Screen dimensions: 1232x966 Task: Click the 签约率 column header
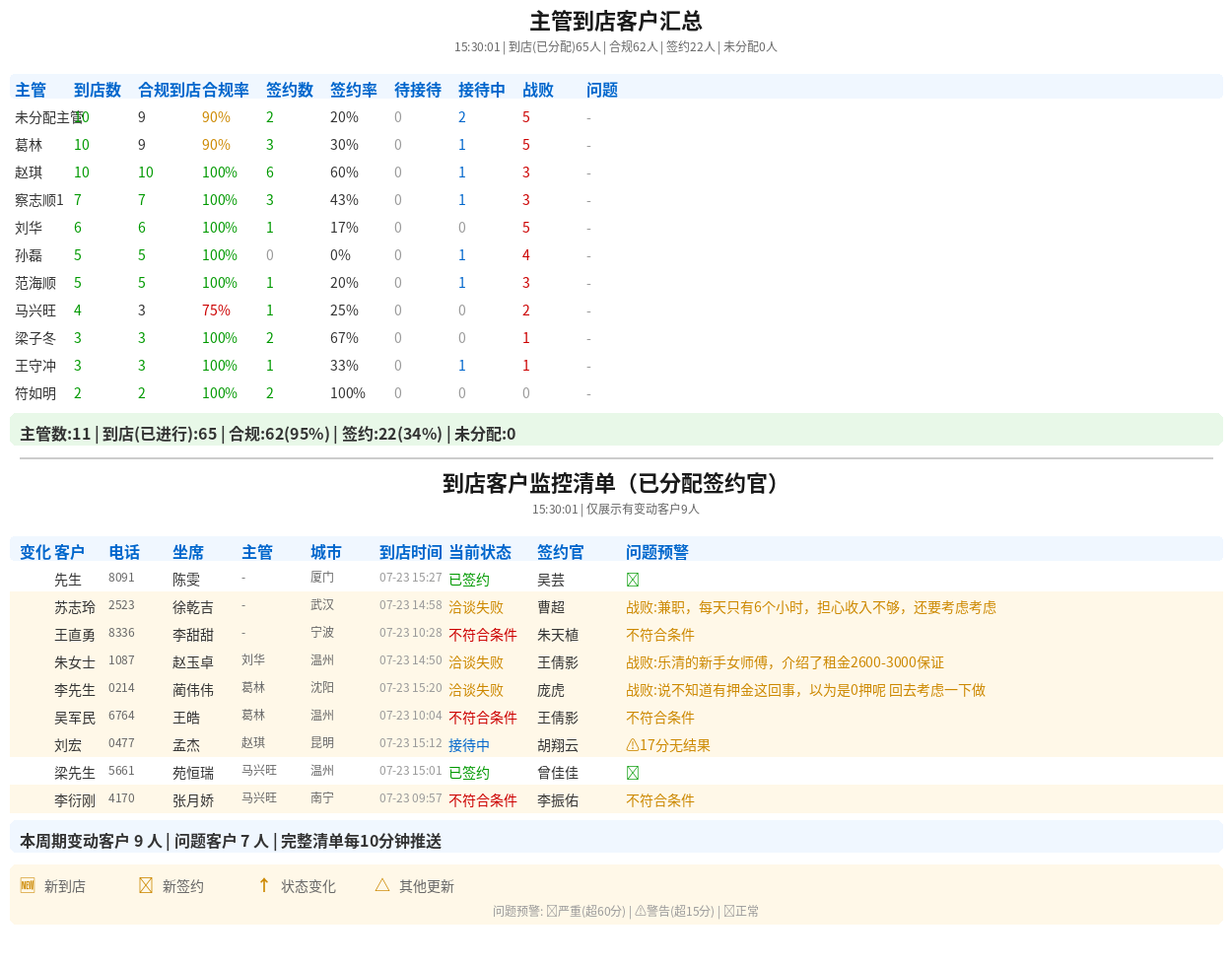click(354, 90)
